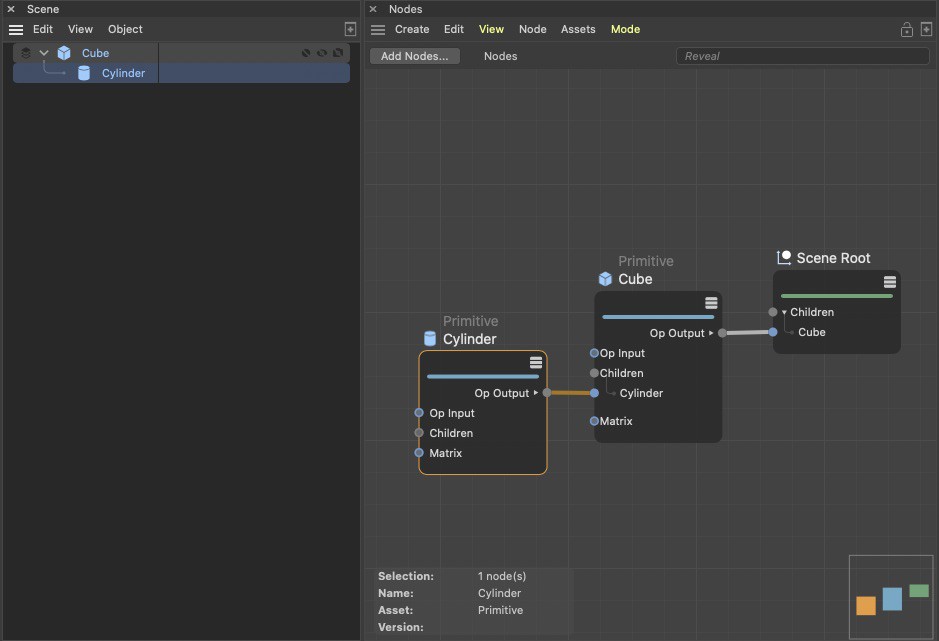Screen dimensions: 939x641
Task: Close the Nodes panel
Action: [373, 9]
